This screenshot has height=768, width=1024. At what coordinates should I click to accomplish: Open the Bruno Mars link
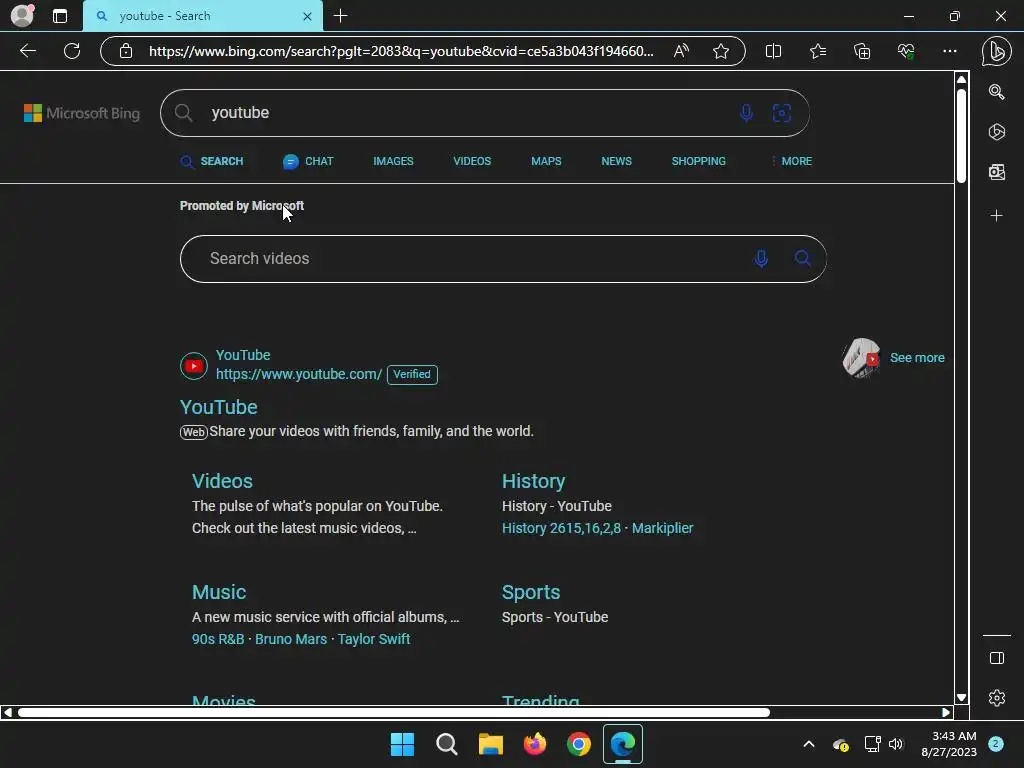(291, 639)
